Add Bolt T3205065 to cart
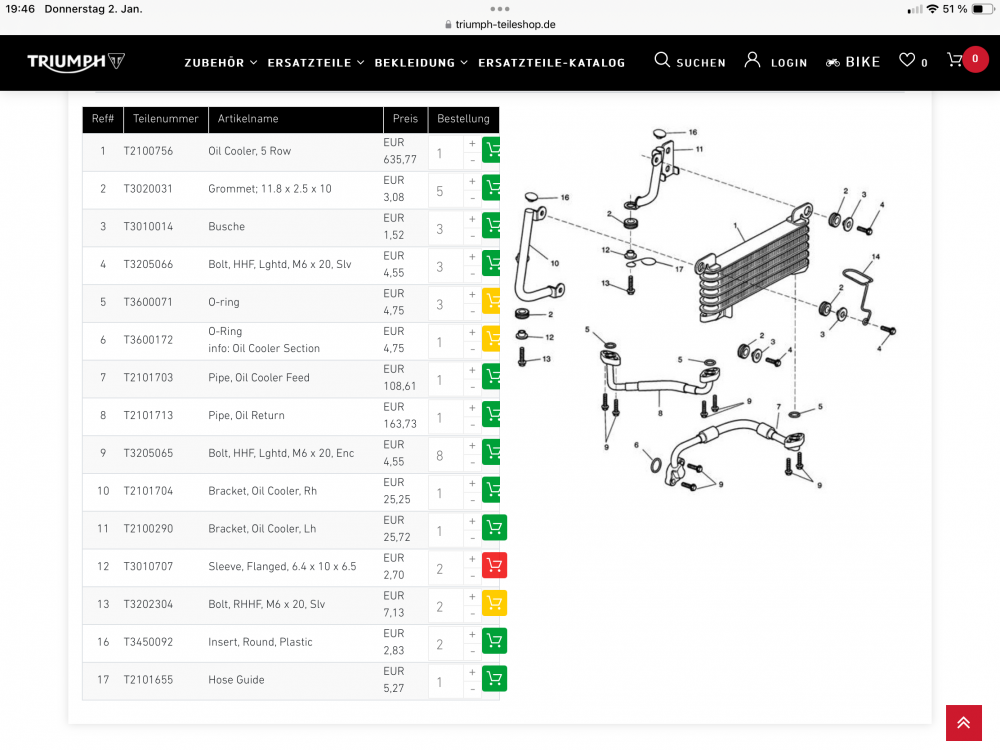This screenshot has height=750, width=1000. pos(491,452)
